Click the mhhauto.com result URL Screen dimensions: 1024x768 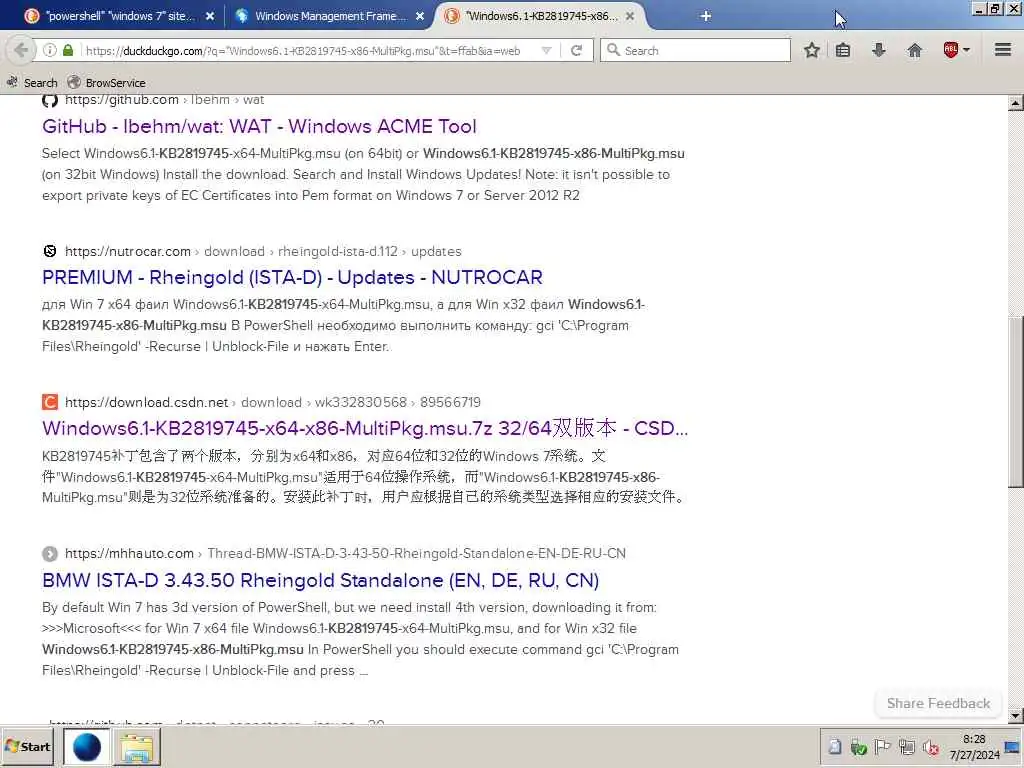click(345, 554)
